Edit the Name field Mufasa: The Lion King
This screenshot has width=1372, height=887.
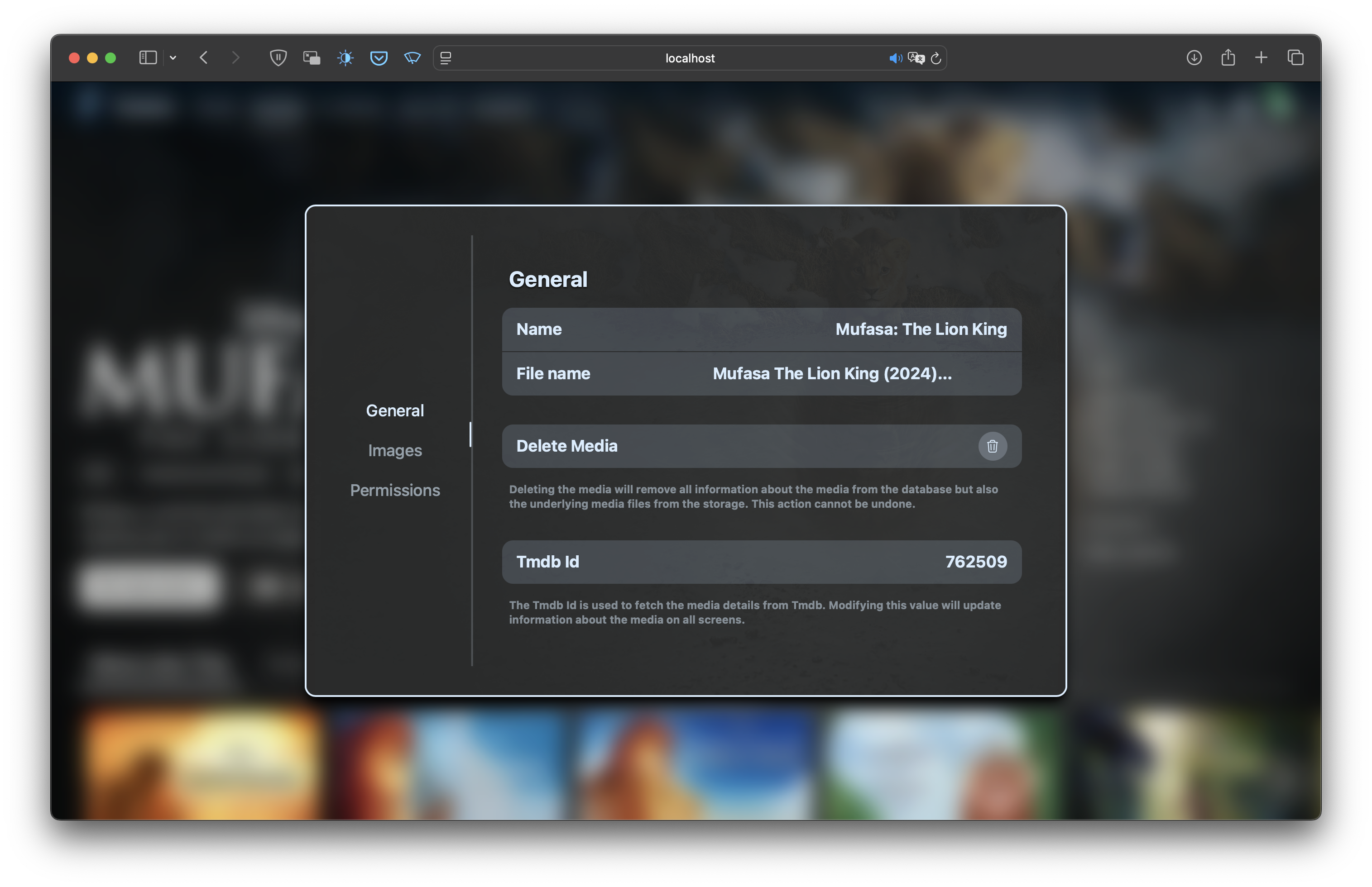921,329
